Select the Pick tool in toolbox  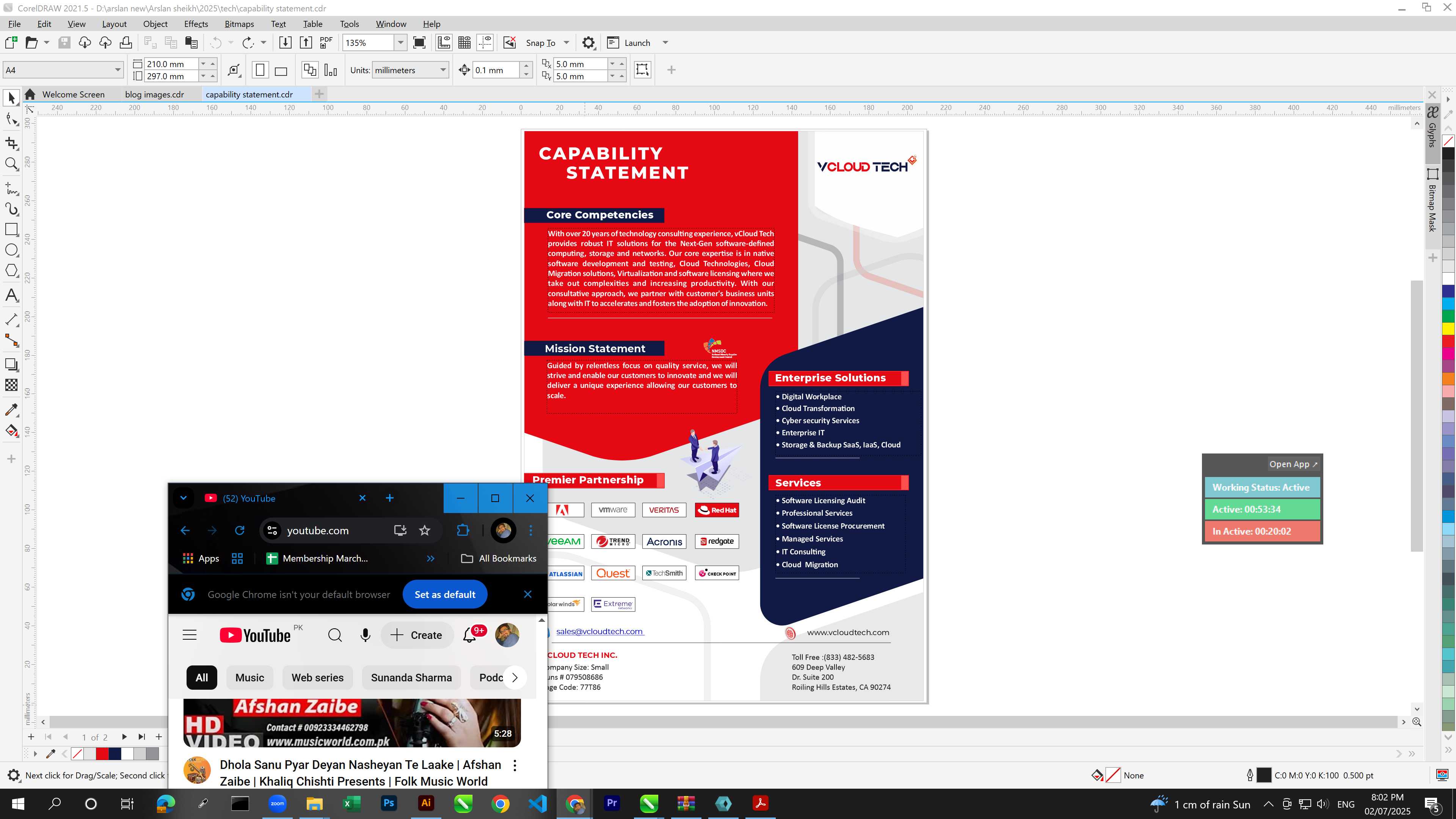tap(11, 98)
